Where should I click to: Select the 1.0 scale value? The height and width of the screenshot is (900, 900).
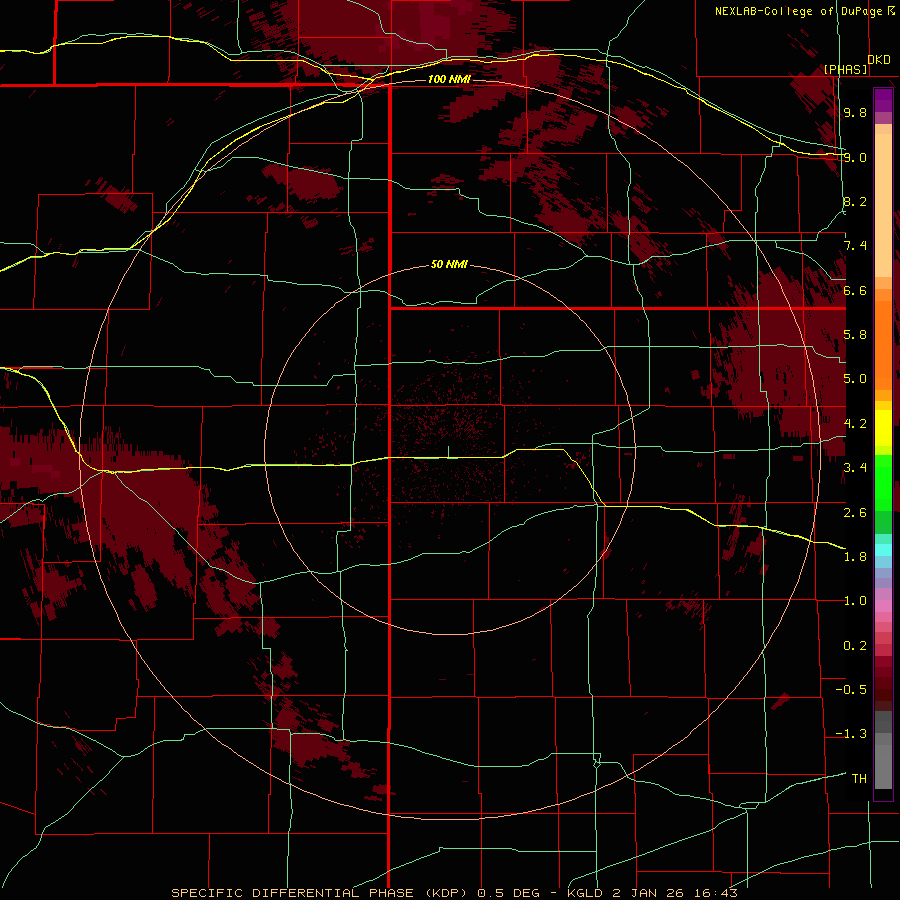pyautogui.click(x=855, y=601)
